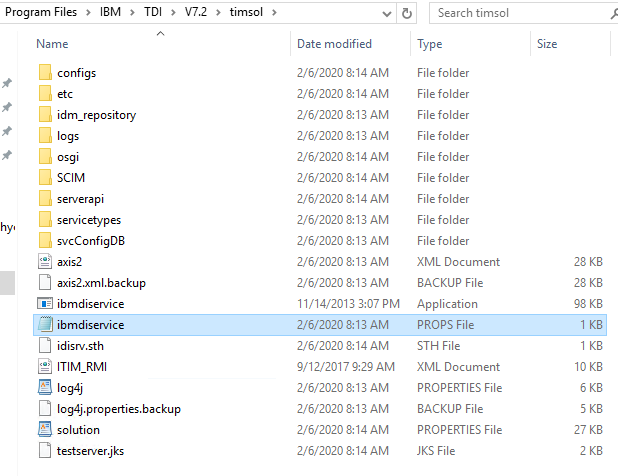Click the axis2 XML document icon
Screen dimensions: 618x476
coord(45,261)
